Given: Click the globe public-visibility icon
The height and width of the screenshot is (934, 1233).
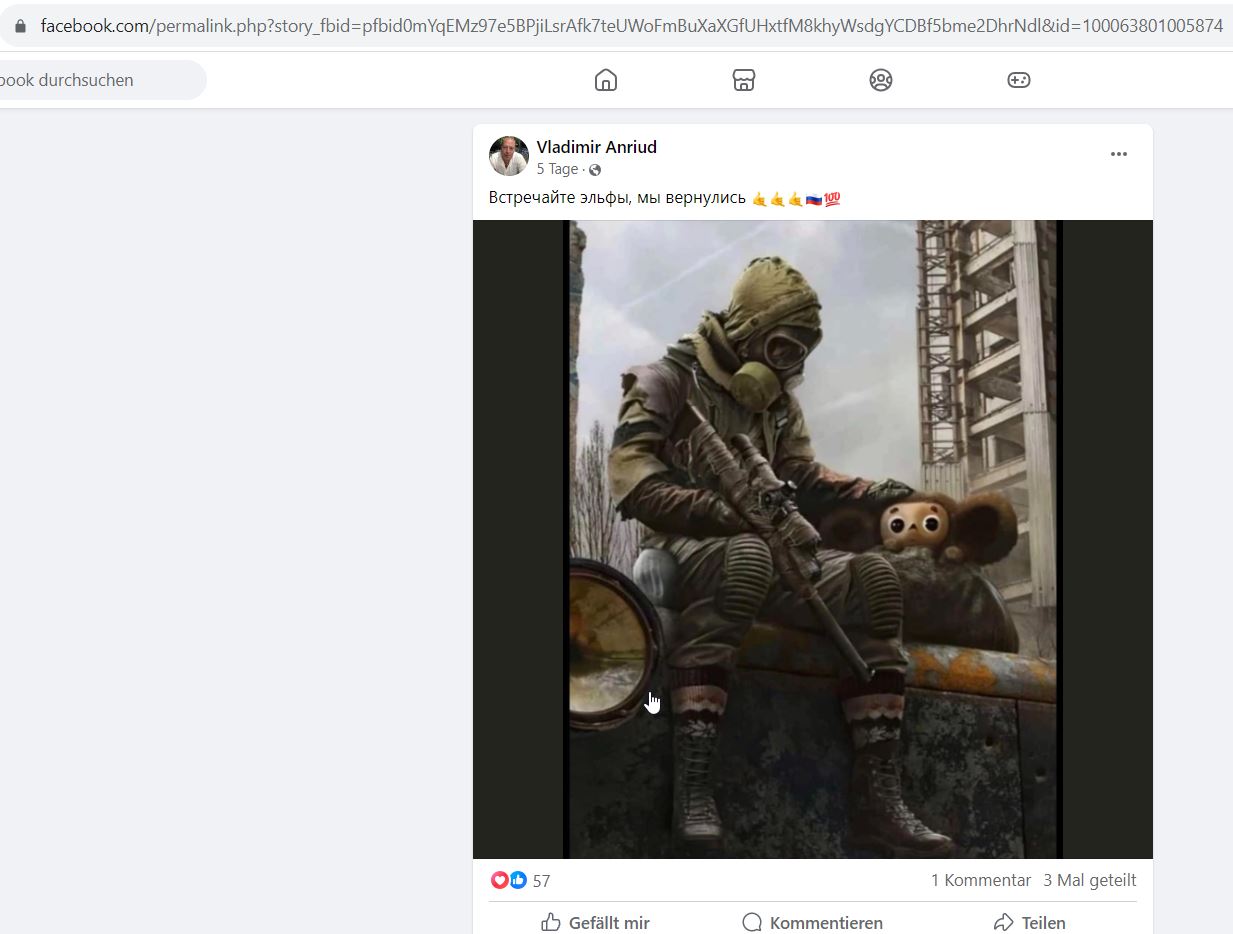Looking at the screenshot, I should click(x=595, y=170).
